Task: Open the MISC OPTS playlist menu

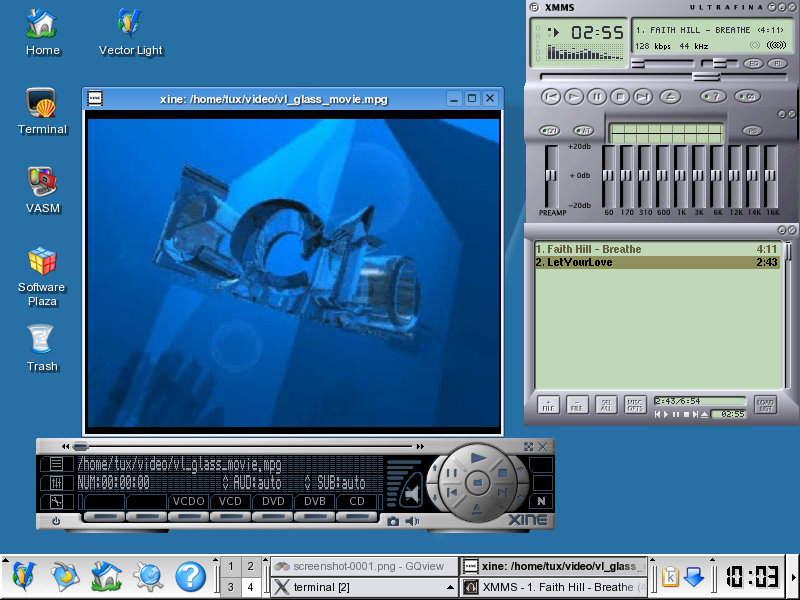Action: point(635,405)
